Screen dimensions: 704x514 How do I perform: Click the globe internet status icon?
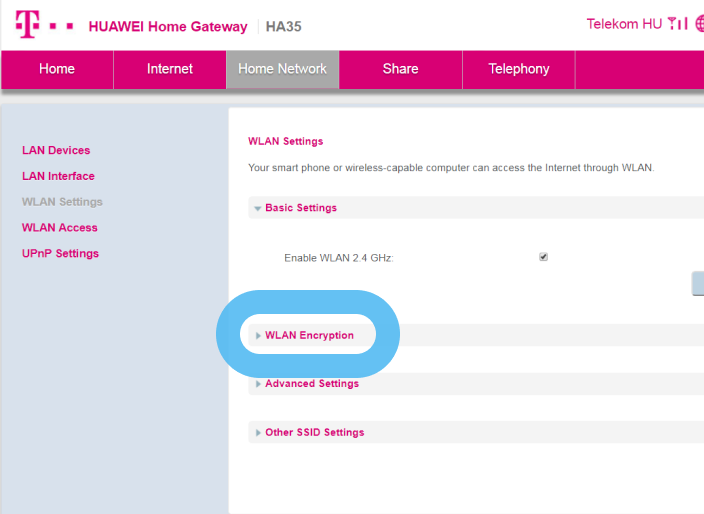point(699,24)
